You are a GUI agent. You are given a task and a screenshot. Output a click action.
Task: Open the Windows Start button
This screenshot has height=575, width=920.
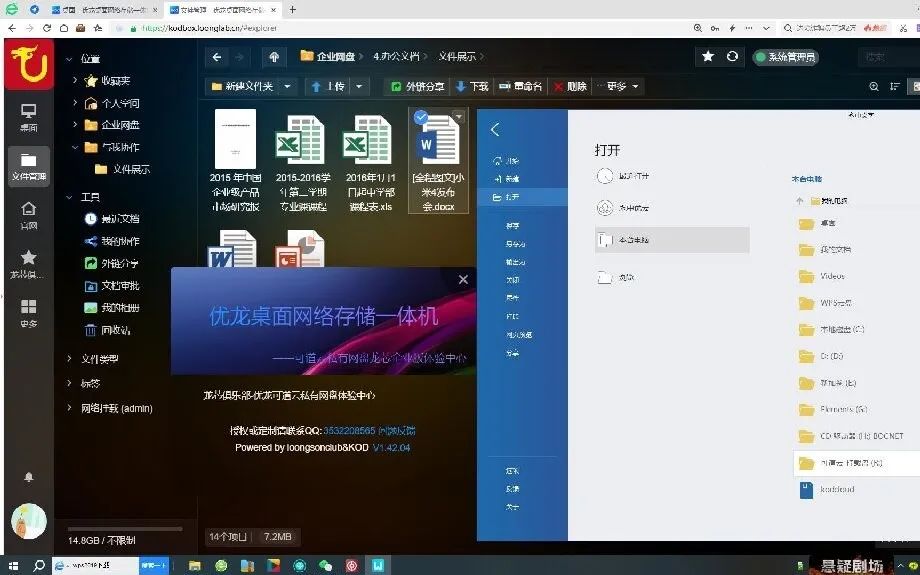point(13,566)
